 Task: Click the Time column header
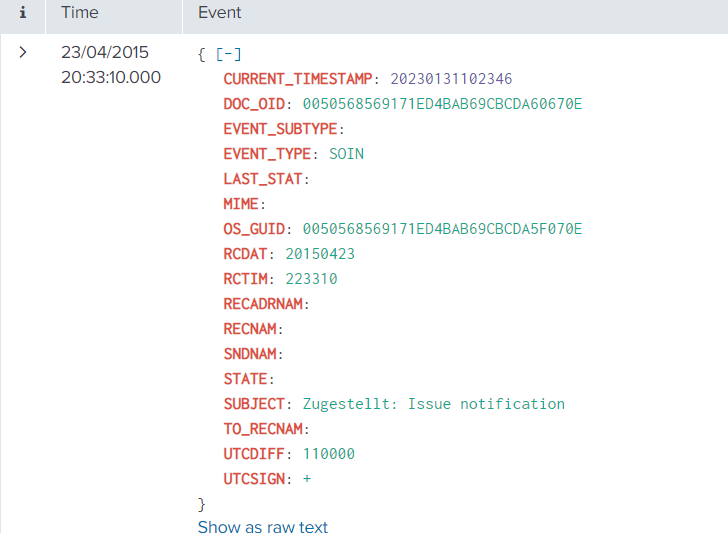point(80,13)
